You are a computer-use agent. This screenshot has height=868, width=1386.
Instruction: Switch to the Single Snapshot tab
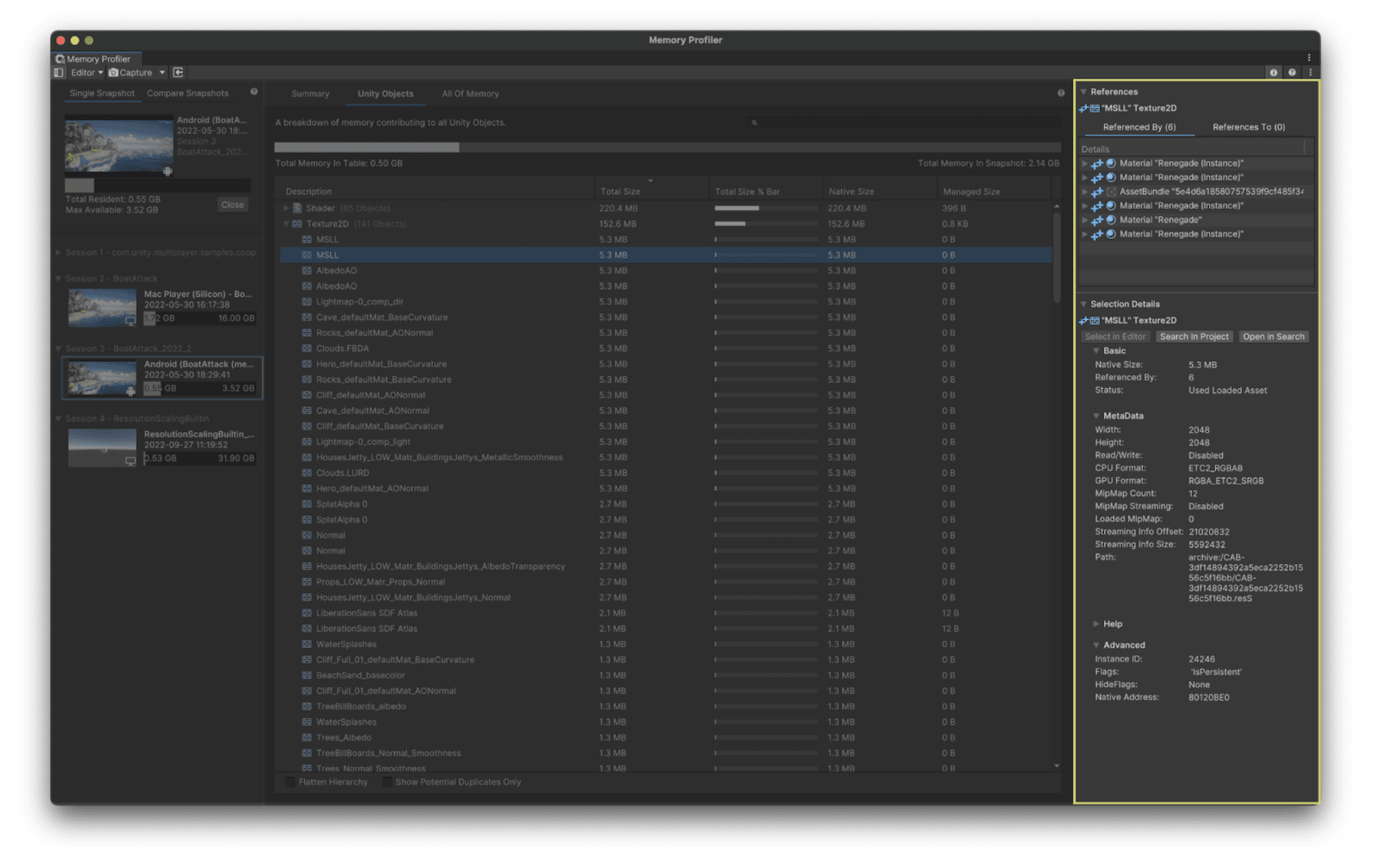click(102, 93)
